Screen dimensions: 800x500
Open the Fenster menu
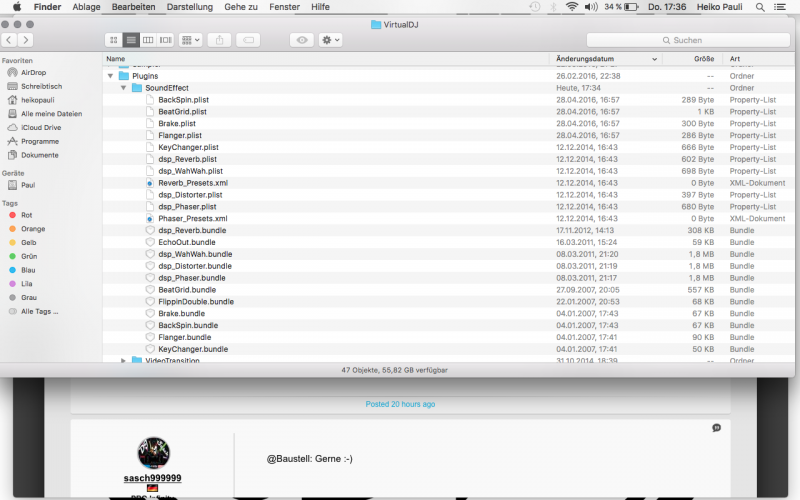(x=285, y=7)
